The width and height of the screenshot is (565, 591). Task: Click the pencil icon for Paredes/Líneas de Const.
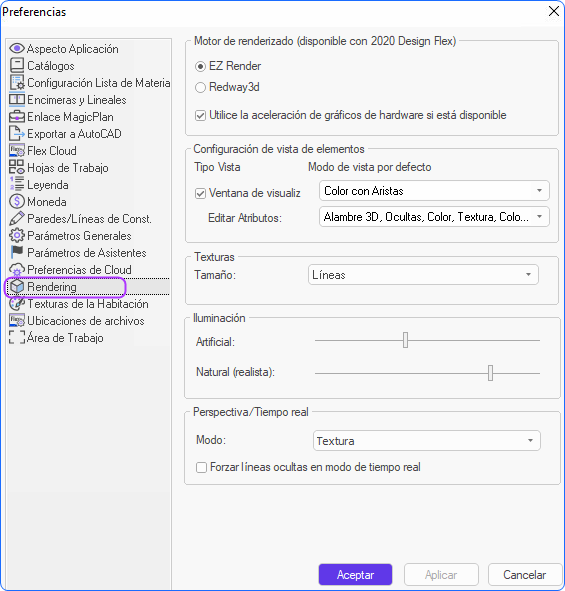click(17, 218)
